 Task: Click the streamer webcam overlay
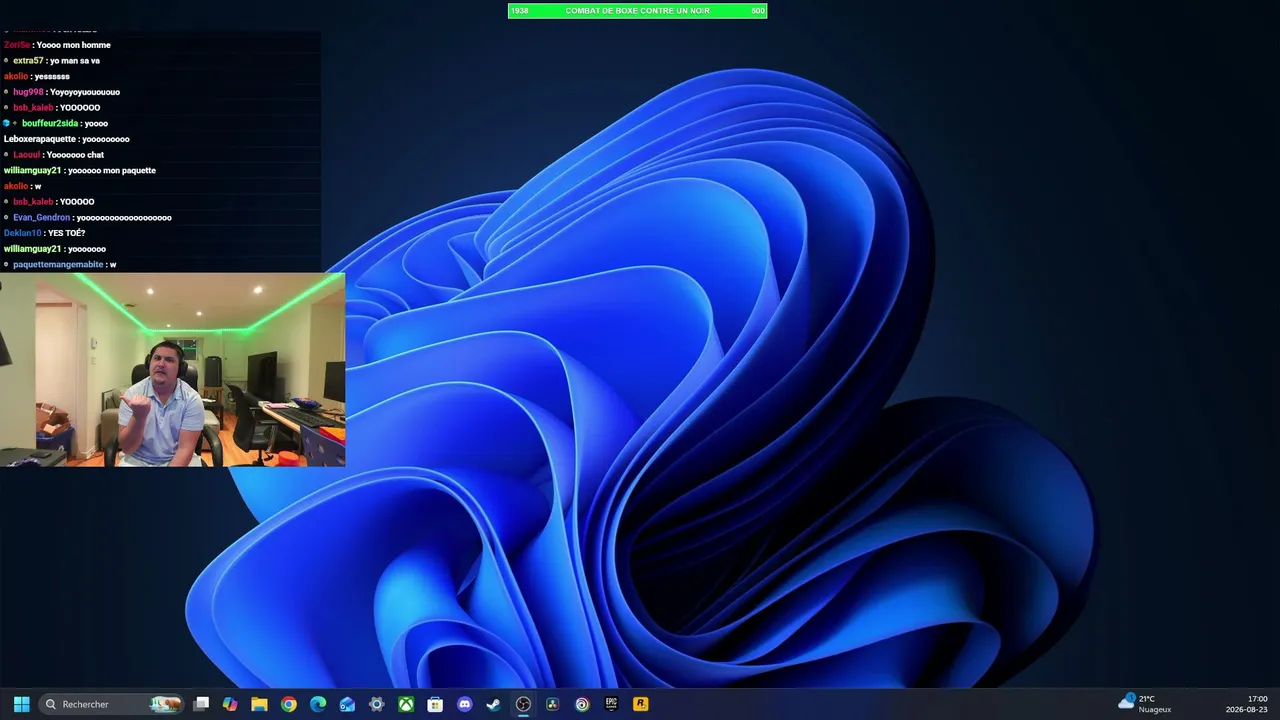tap(173, 369)
